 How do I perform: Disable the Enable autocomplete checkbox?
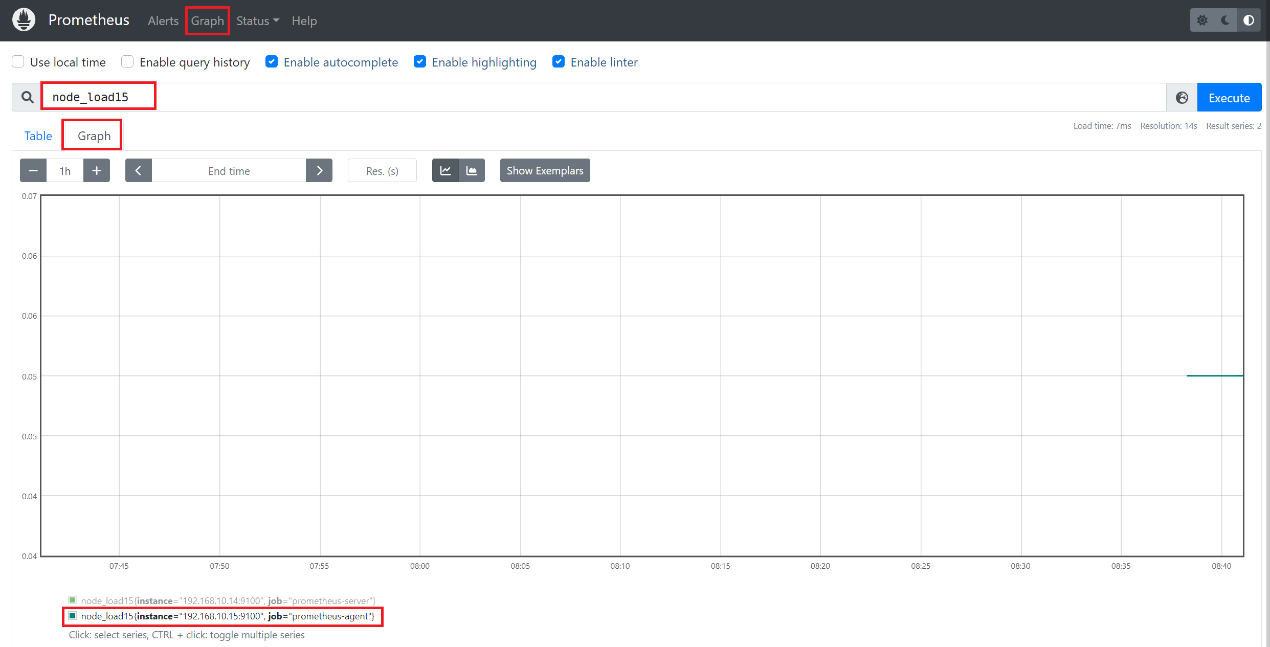(272, 62)
